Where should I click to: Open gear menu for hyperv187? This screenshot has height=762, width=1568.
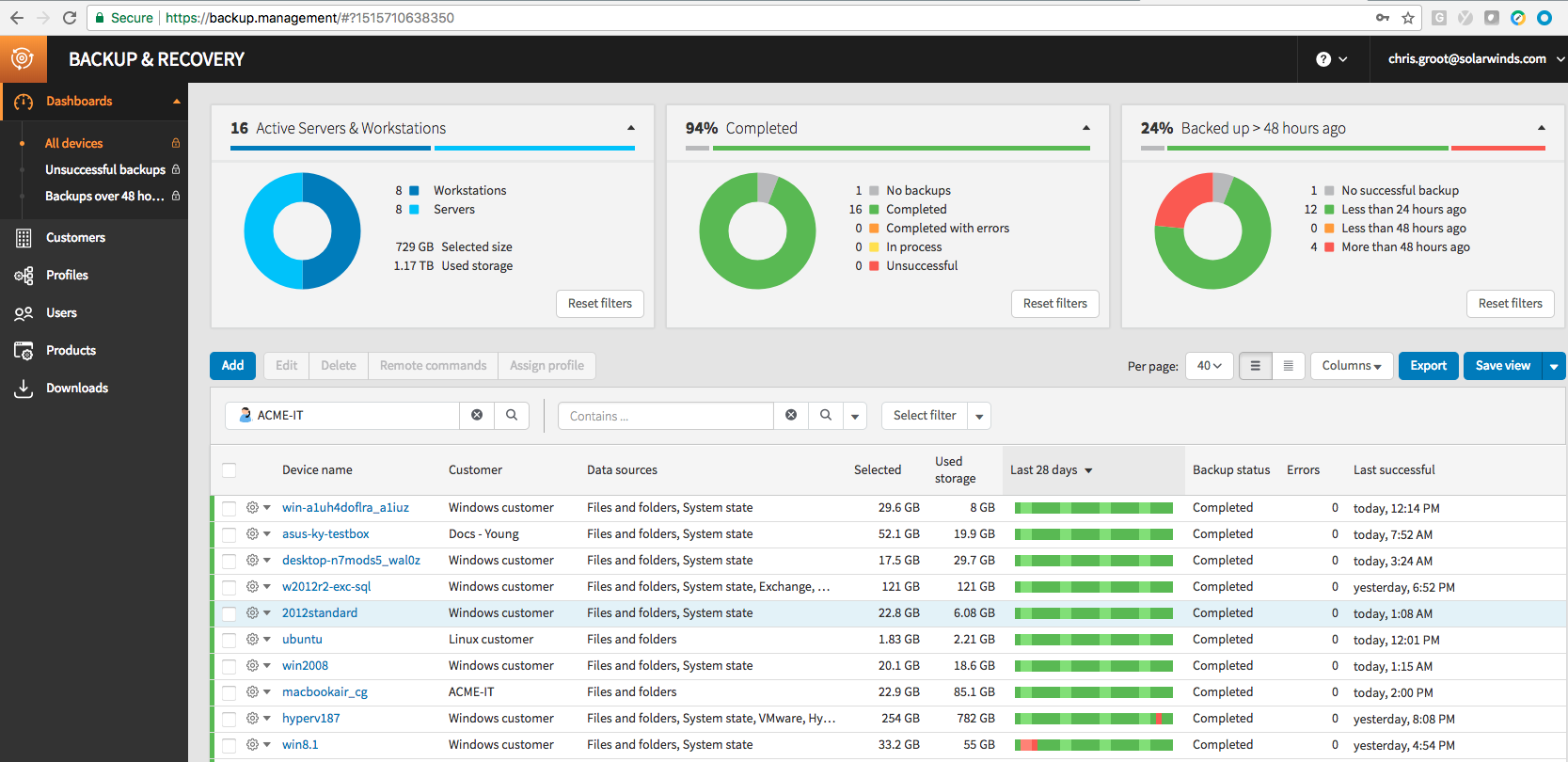pyautogui.click(x=258, y=718)
